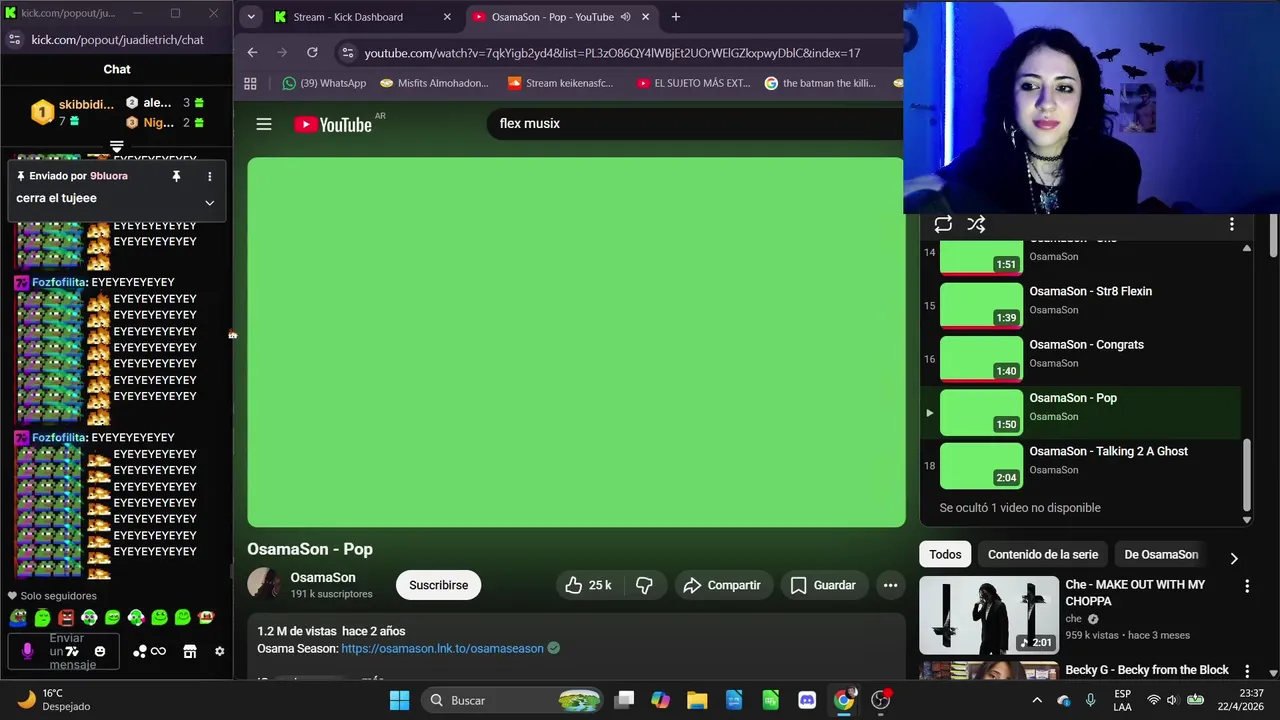Select the De OsamaSon filter chip

click(x=1161, y=554)
